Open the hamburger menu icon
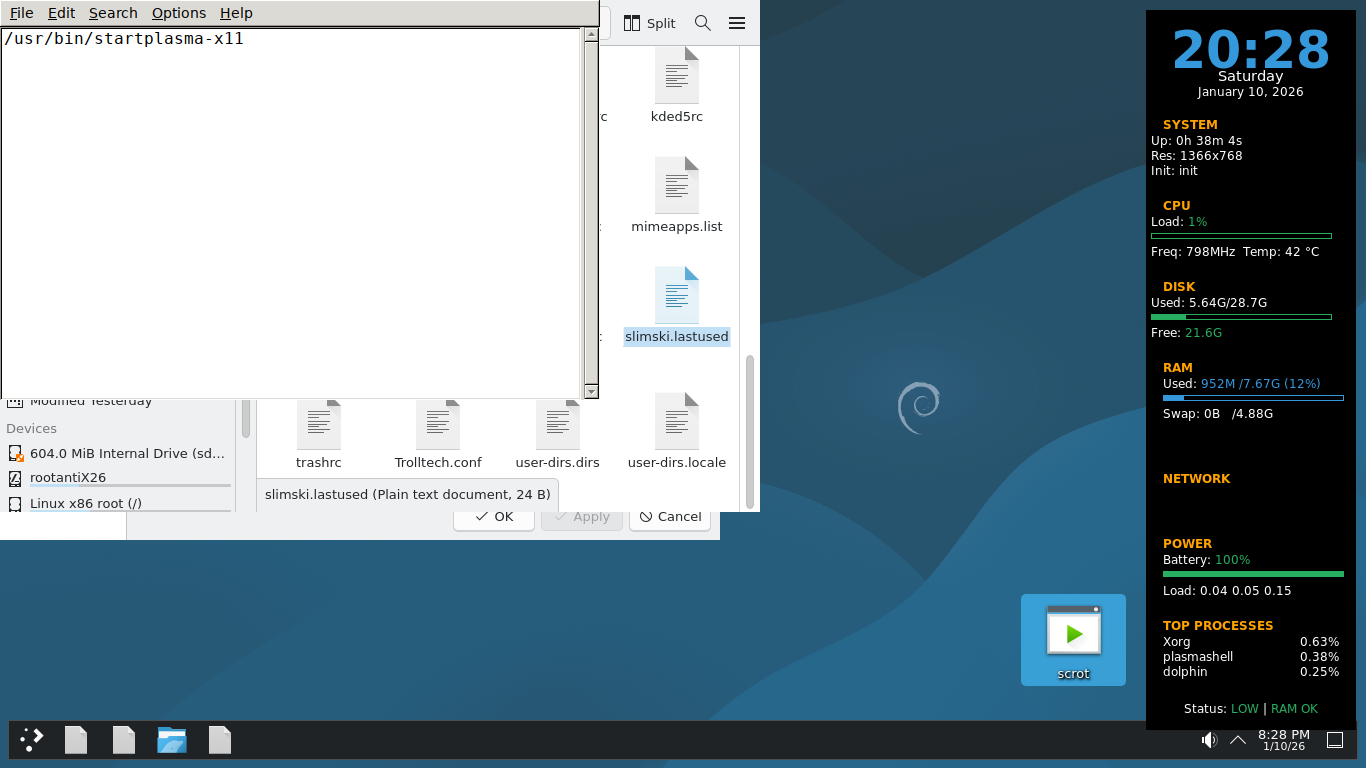Viewport: 1366px width, 768px height. tap(737, 23)
